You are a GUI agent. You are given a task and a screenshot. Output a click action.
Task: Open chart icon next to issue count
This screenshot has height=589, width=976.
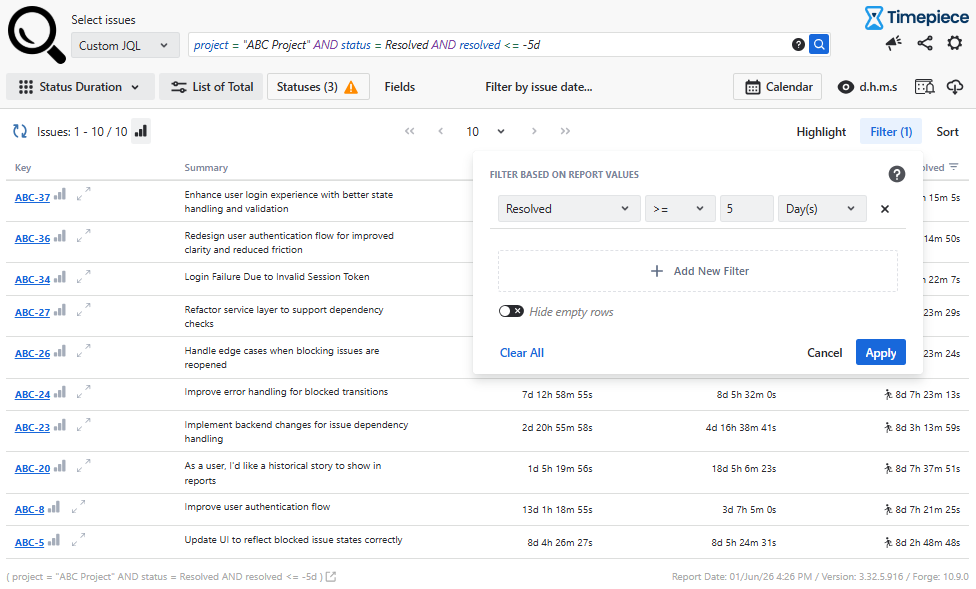pos(141,131)
